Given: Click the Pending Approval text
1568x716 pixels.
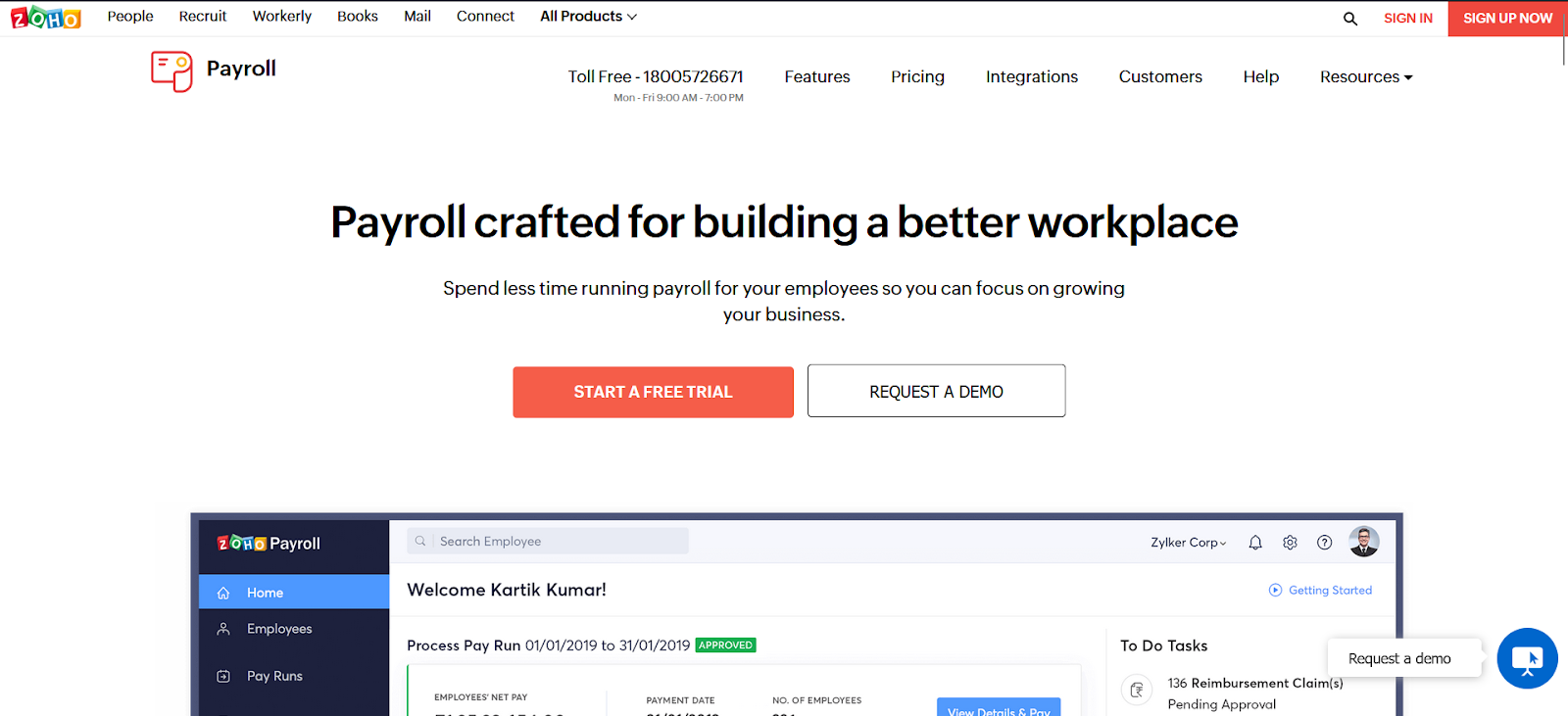Looking at the screenshot, I should [x=1222, y=704].
